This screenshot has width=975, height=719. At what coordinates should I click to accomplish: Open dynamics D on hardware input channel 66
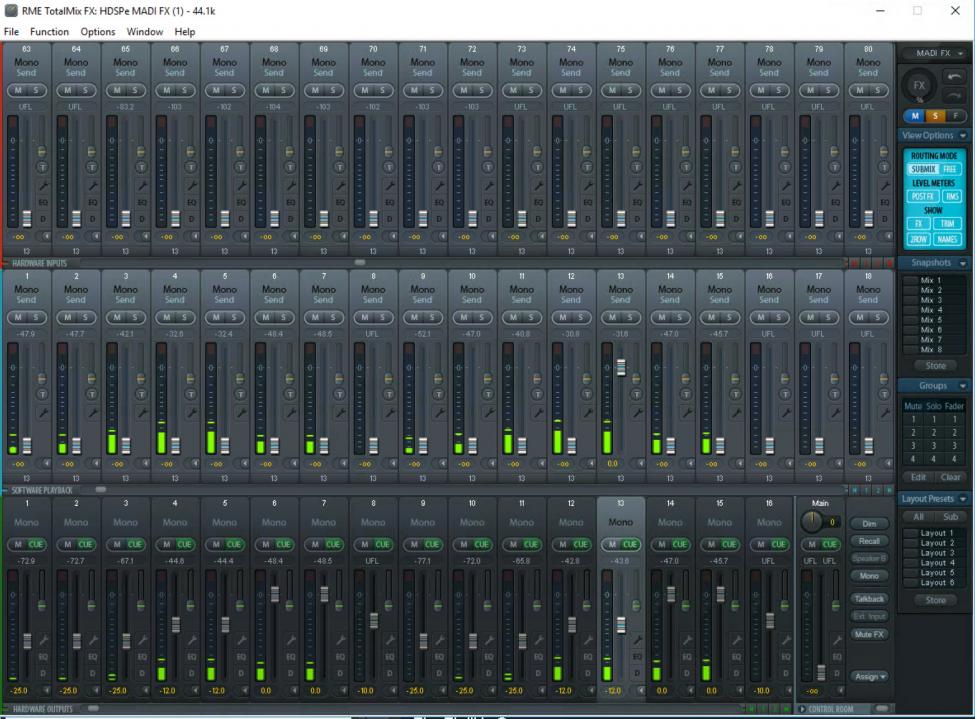(x=192, y=219)
